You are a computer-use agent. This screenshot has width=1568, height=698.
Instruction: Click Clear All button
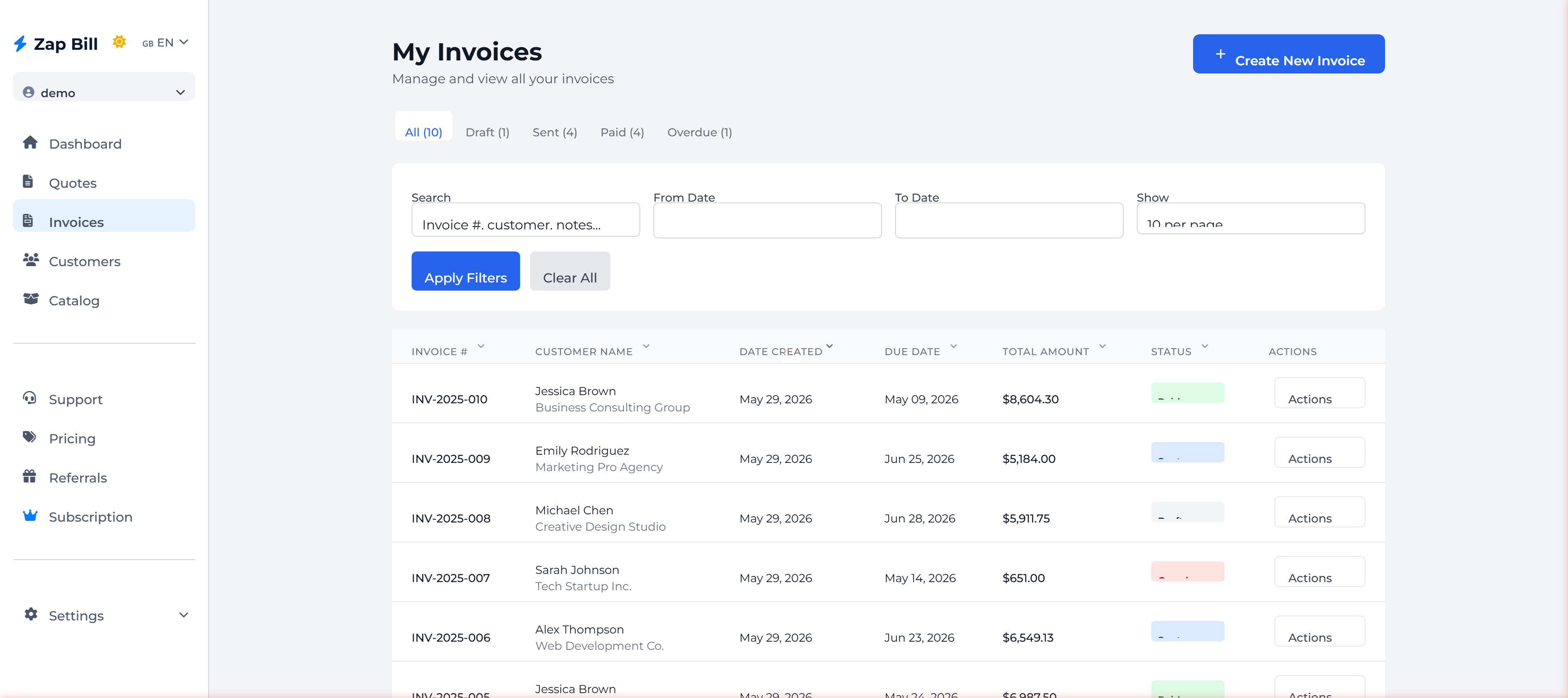[x=570, y=271]
